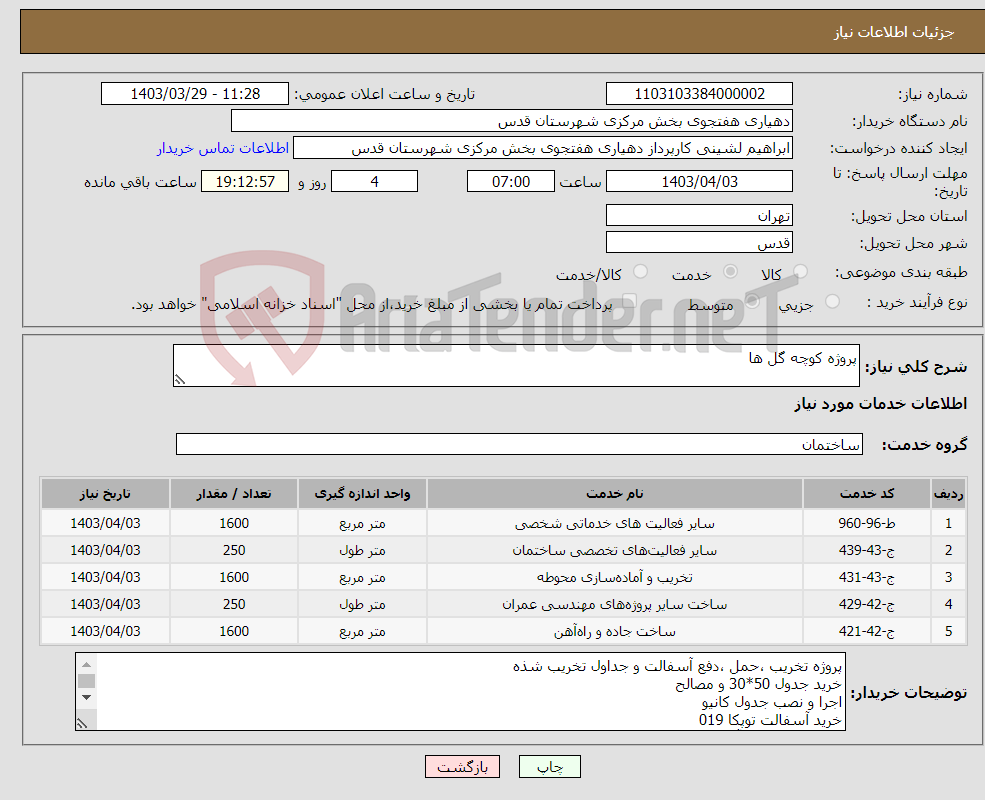Viewport: 985px width, 800px height.
Task: Click the ردیف column header
Action: coord(948,494)
